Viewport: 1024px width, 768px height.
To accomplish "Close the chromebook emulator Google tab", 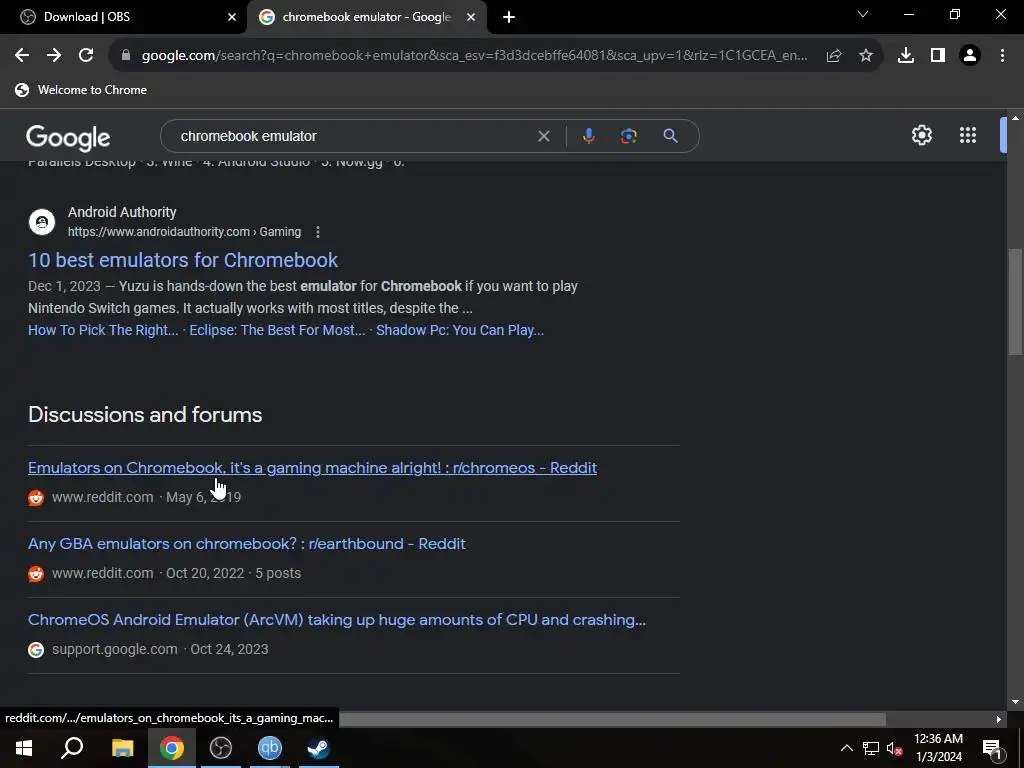I will (471, 17).
